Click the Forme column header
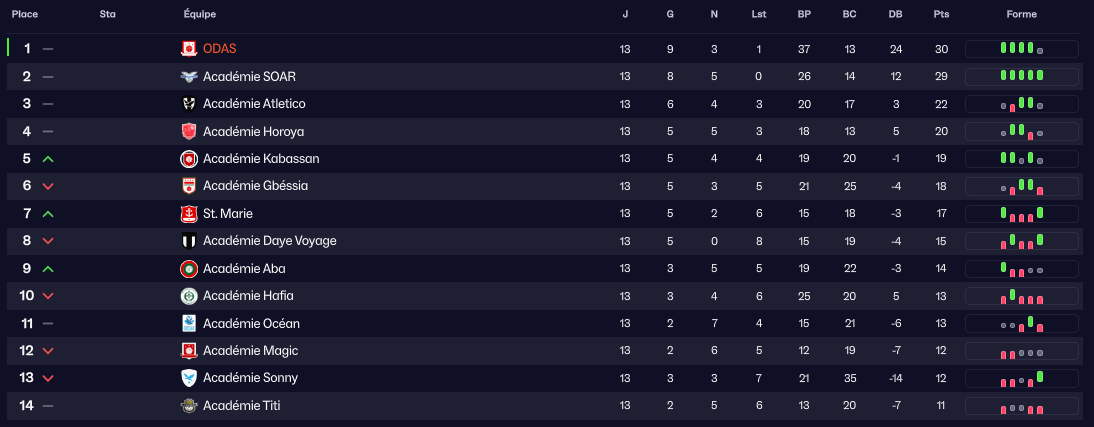1094x427 pixels. [x=1022, y=15]
